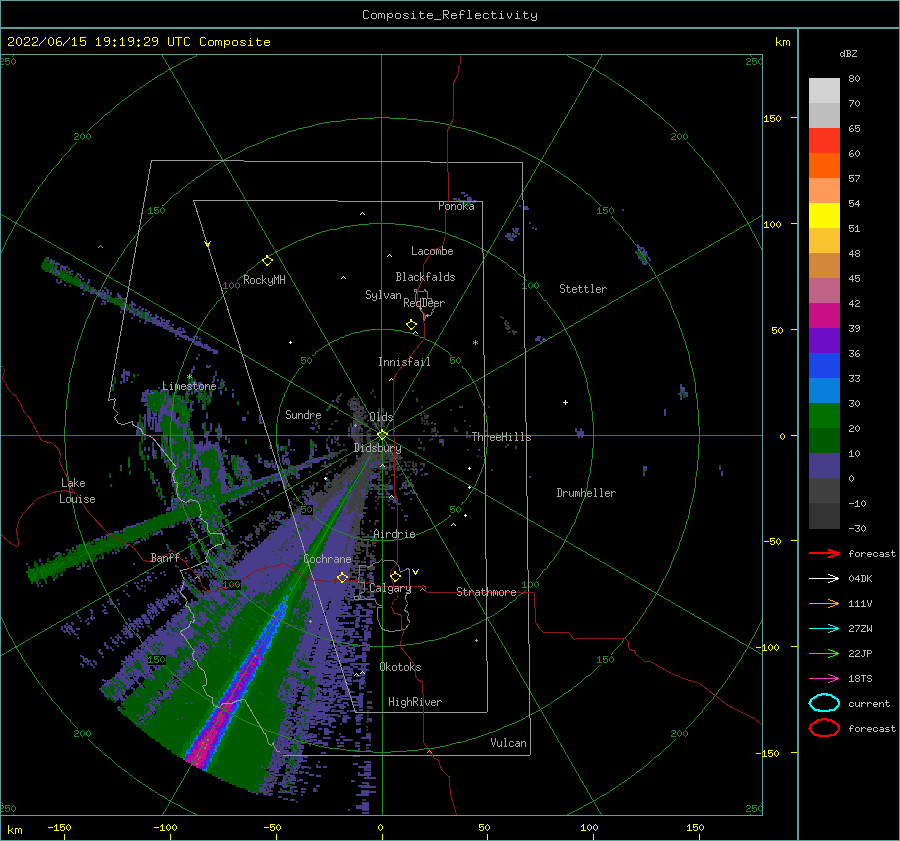Click the ThreeHills label
The image size is (900, 841).
coord(501,437)
